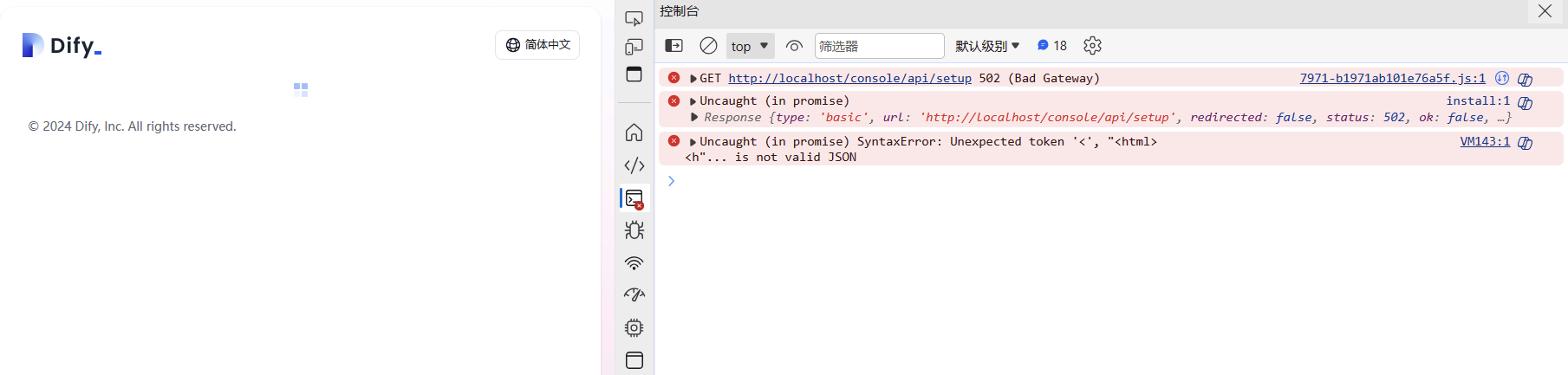Screen dimensions: 1568x375
Task: Go to the Welcome home icon
Action: point(634,133)
